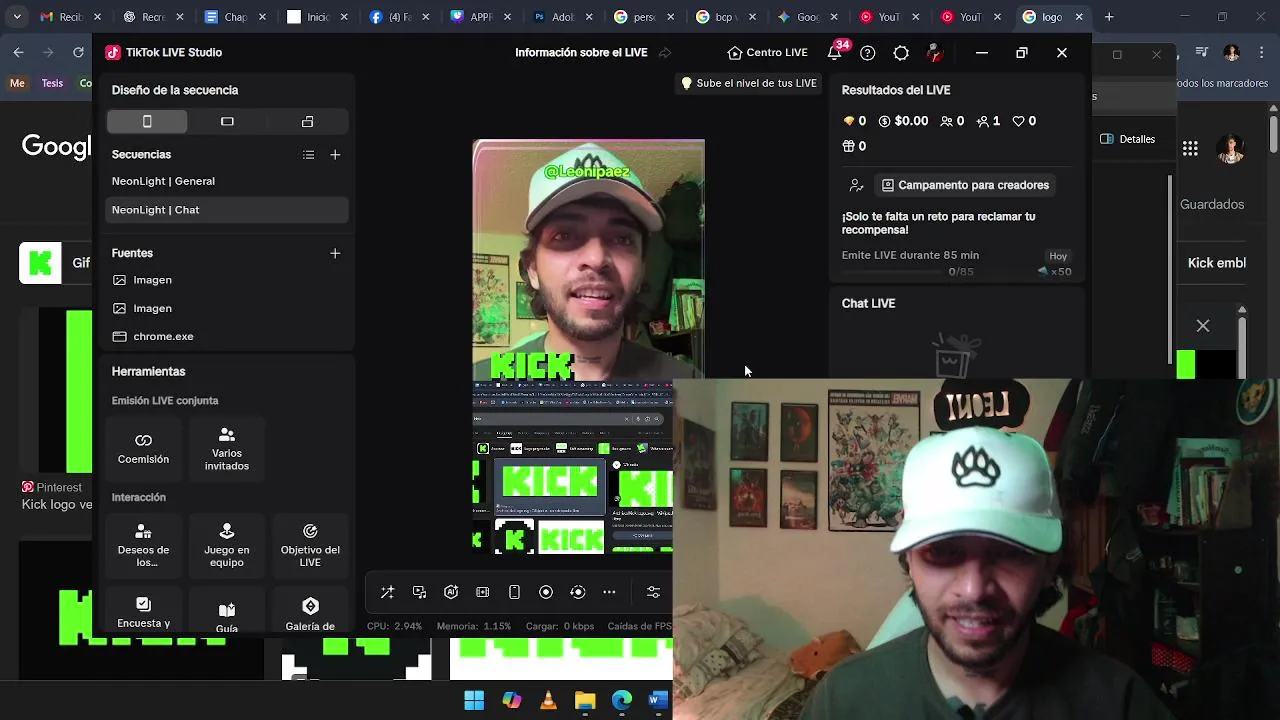Add a new source in Fuentes
The image size is (1280, 720).
(335, 253)
